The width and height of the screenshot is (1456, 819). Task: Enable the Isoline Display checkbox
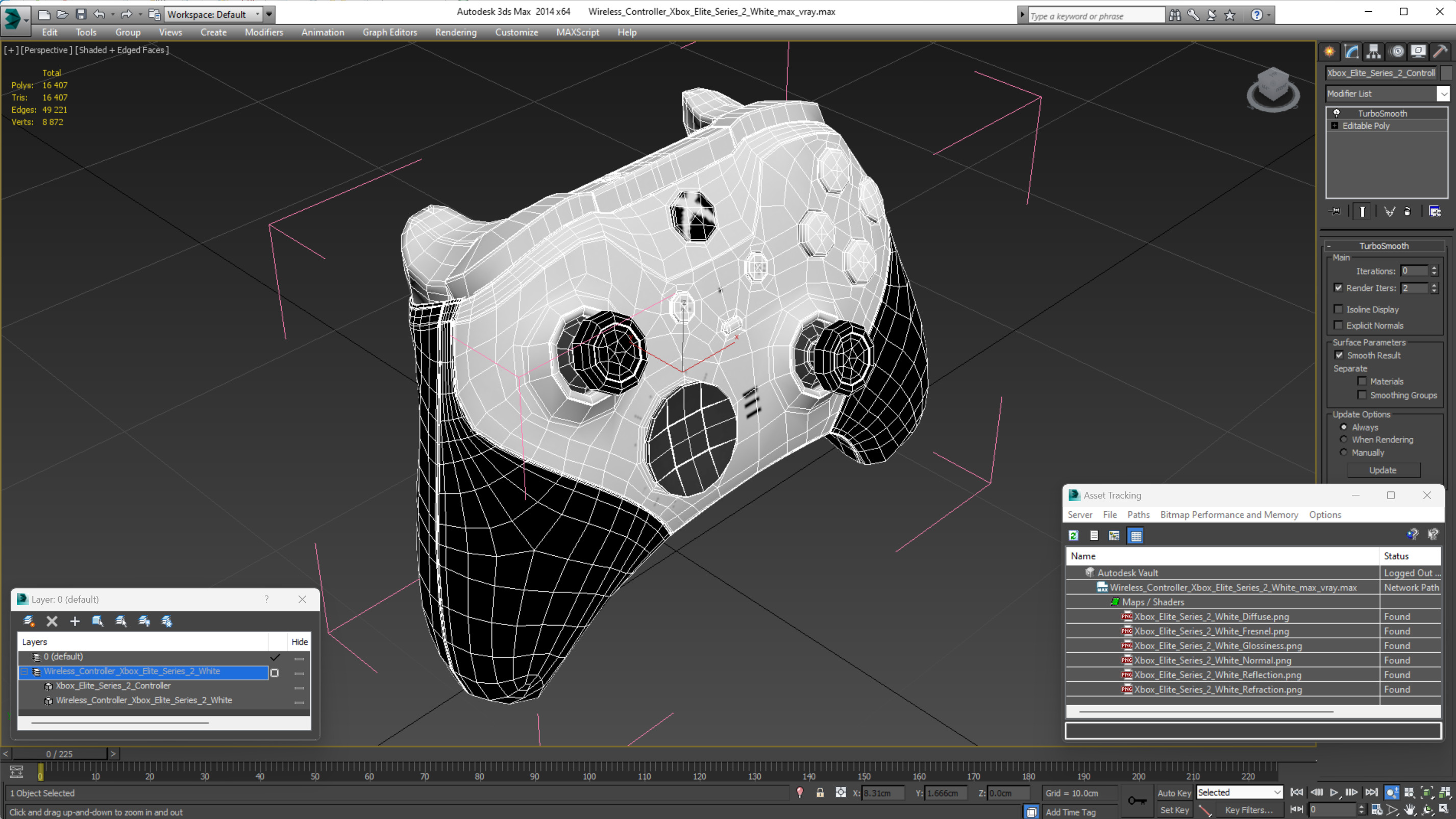click(x=1339, y=309)
